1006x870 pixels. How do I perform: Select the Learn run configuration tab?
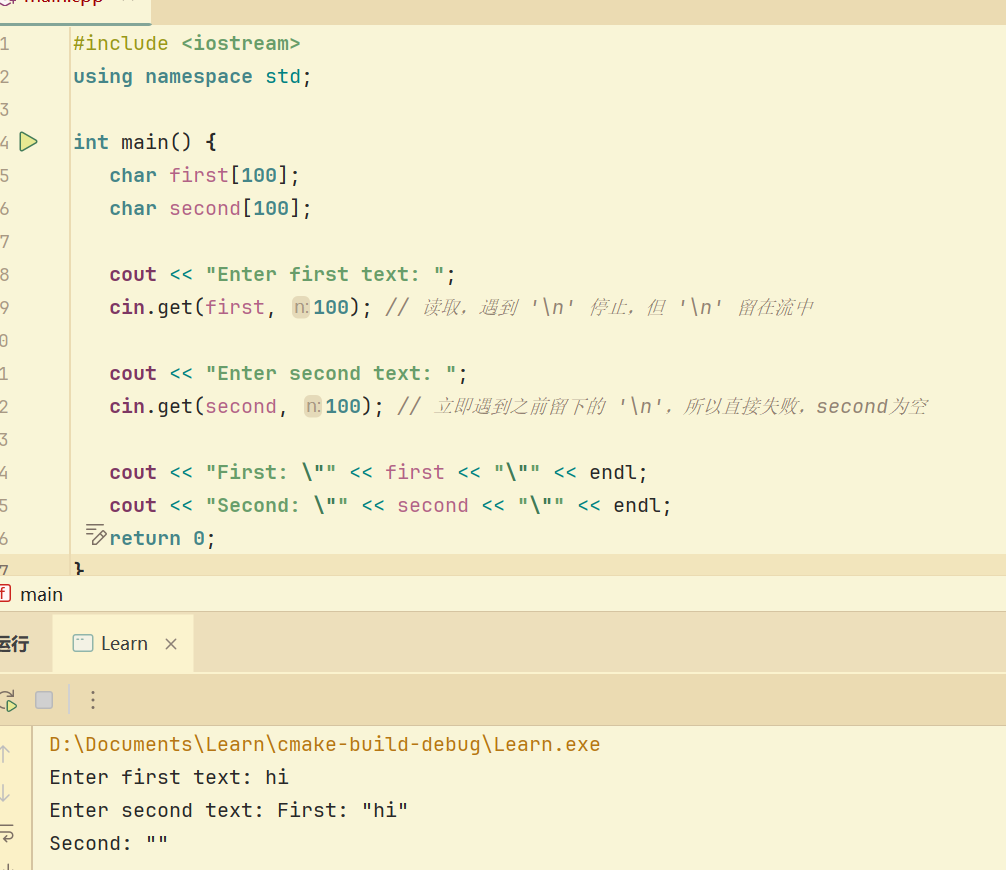[124, 644]
